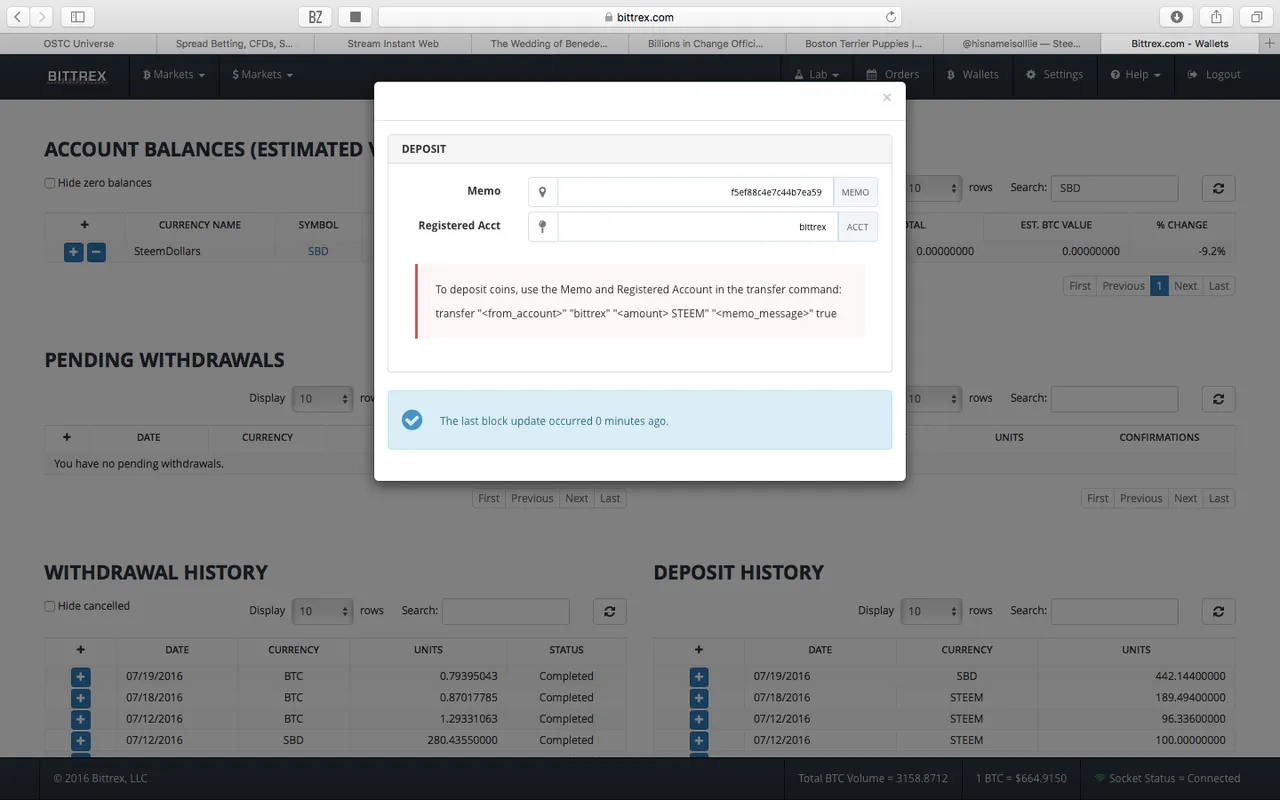Open the Lab menu in navbar
This screenshot has width=1280, height=800.
(816, 75)
